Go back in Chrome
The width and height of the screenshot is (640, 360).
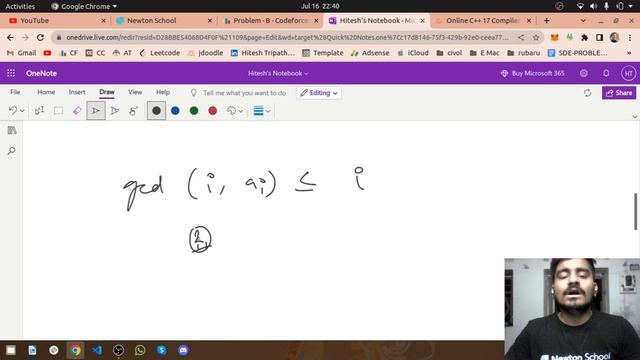tap(10, 38)
